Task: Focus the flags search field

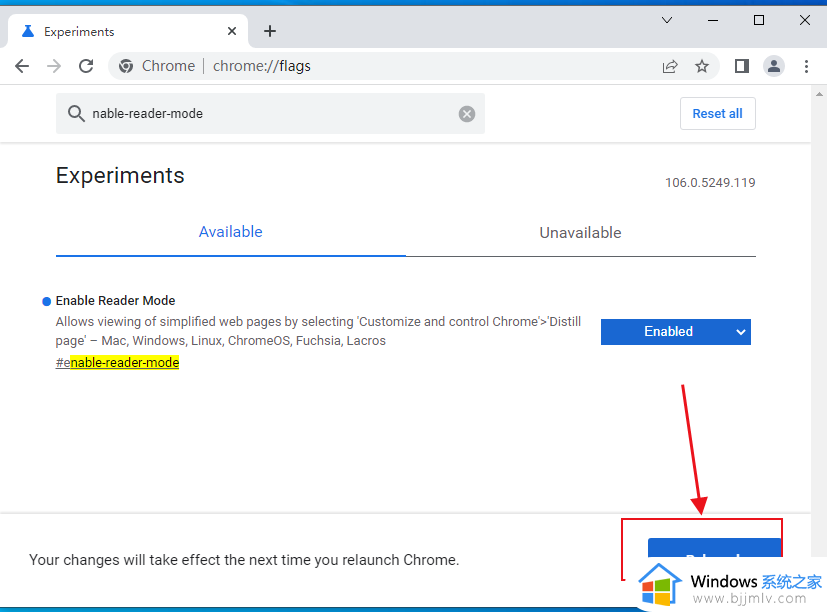Action: pyautogui.click(x=270, y=113)
